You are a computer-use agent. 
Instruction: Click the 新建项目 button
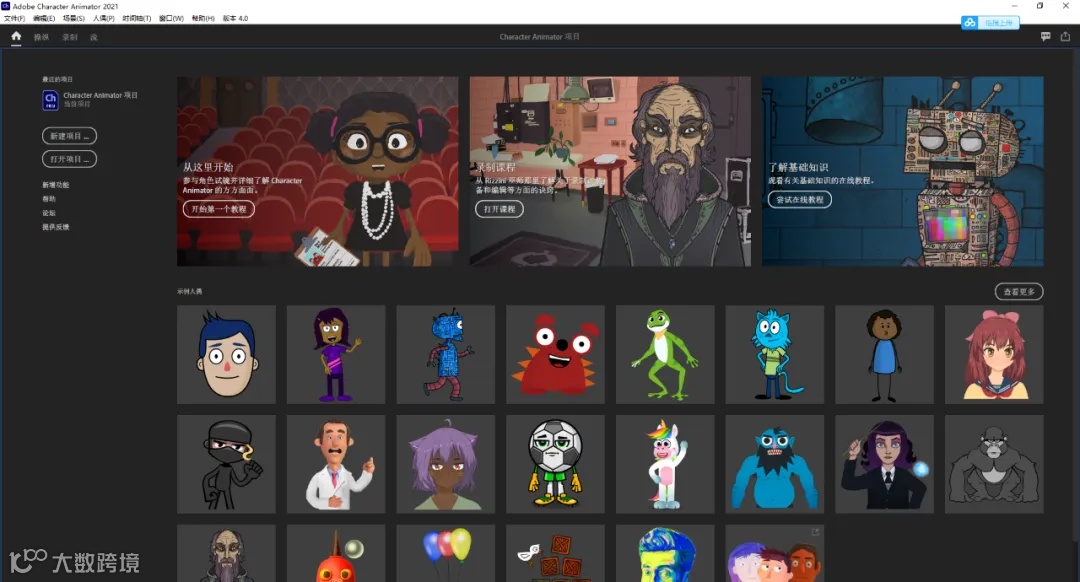(70, 136)
